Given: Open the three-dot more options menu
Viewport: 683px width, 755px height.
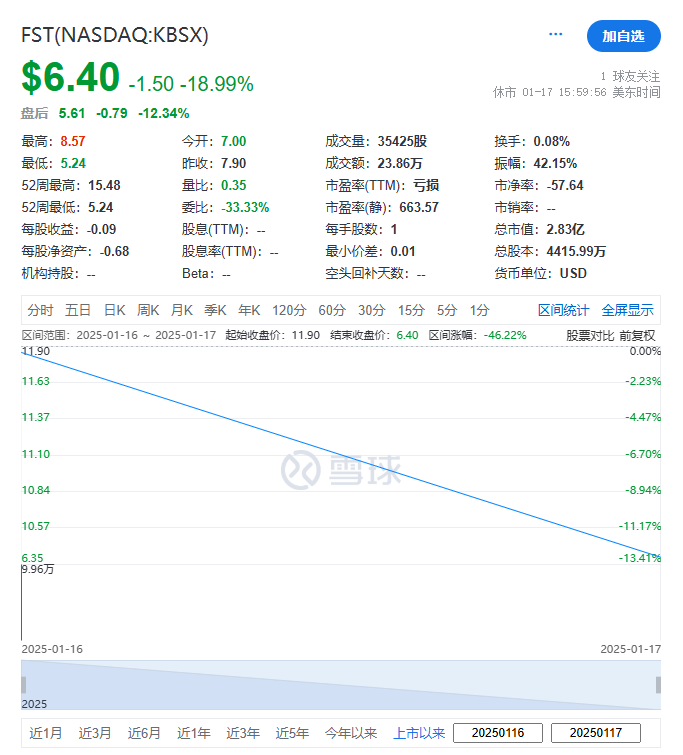Looking at the screenshot, I should [555, 34].
